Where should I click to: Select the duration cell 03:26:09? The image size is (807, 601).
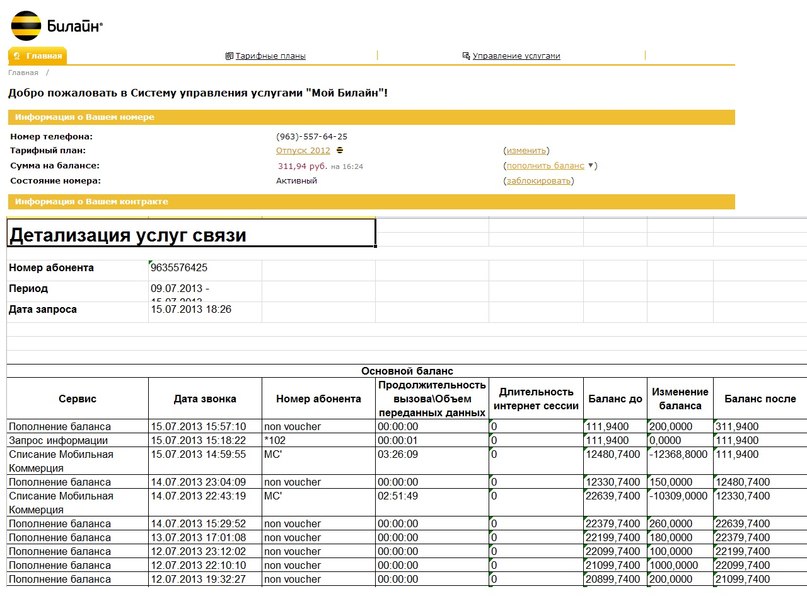point(432,461)
